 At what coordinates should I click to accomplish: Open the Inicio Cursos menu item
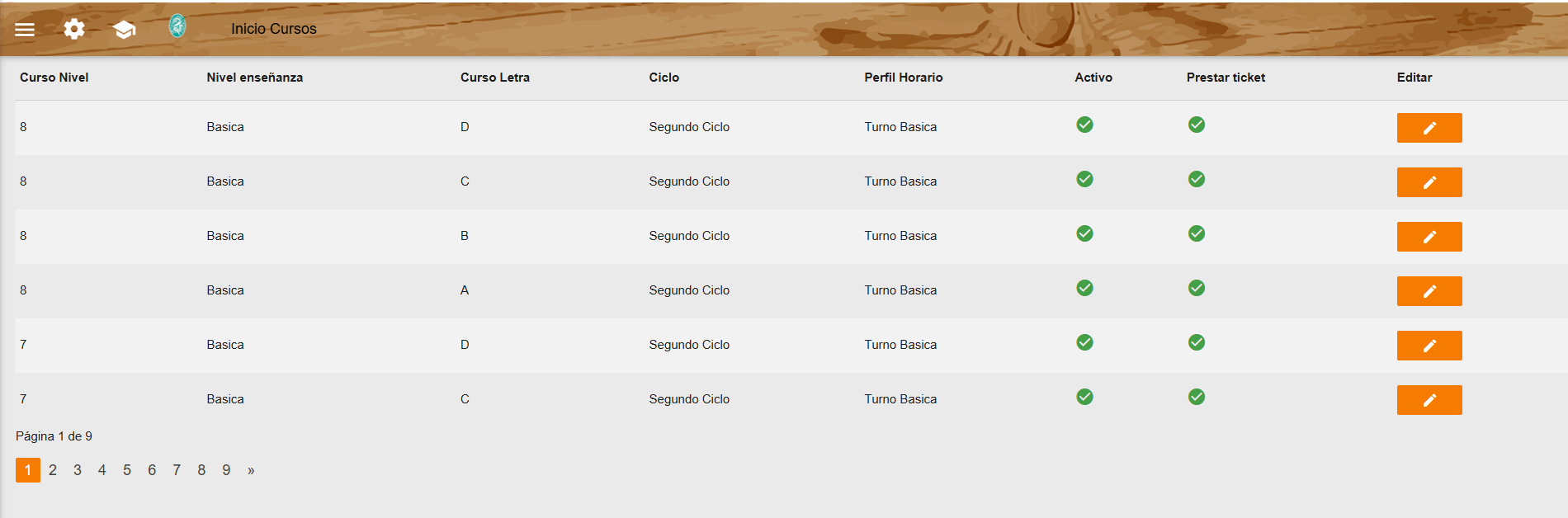pos(273,29)
